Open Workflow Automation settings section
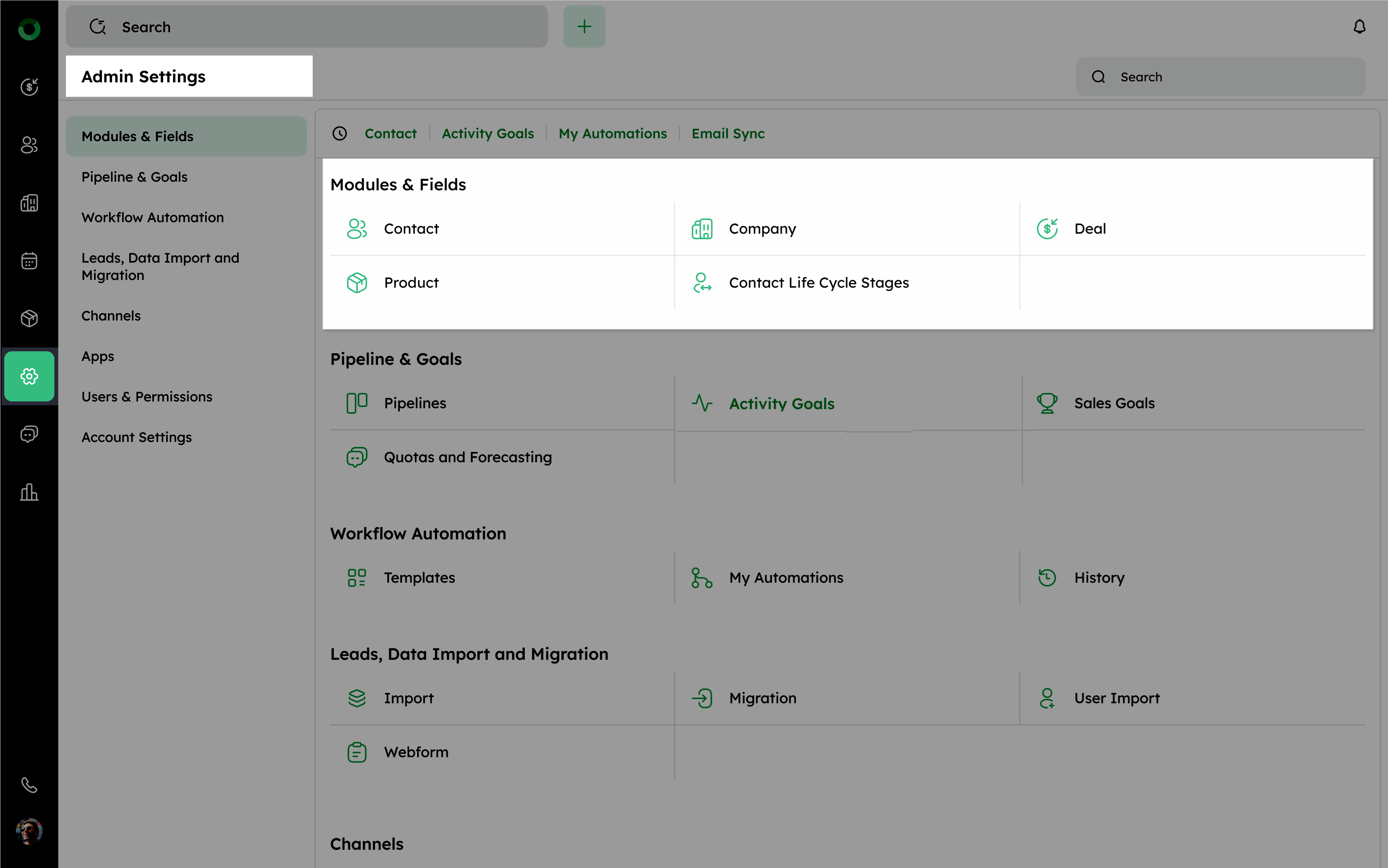 point(153,217)
